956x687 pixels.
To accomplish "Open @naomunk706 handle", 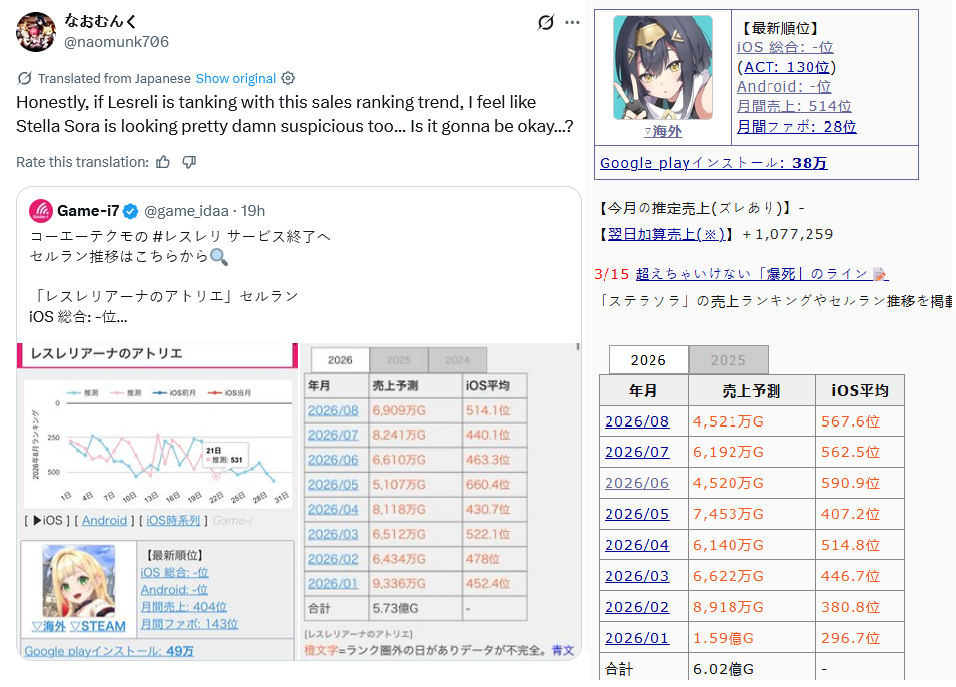I will 116,42.
